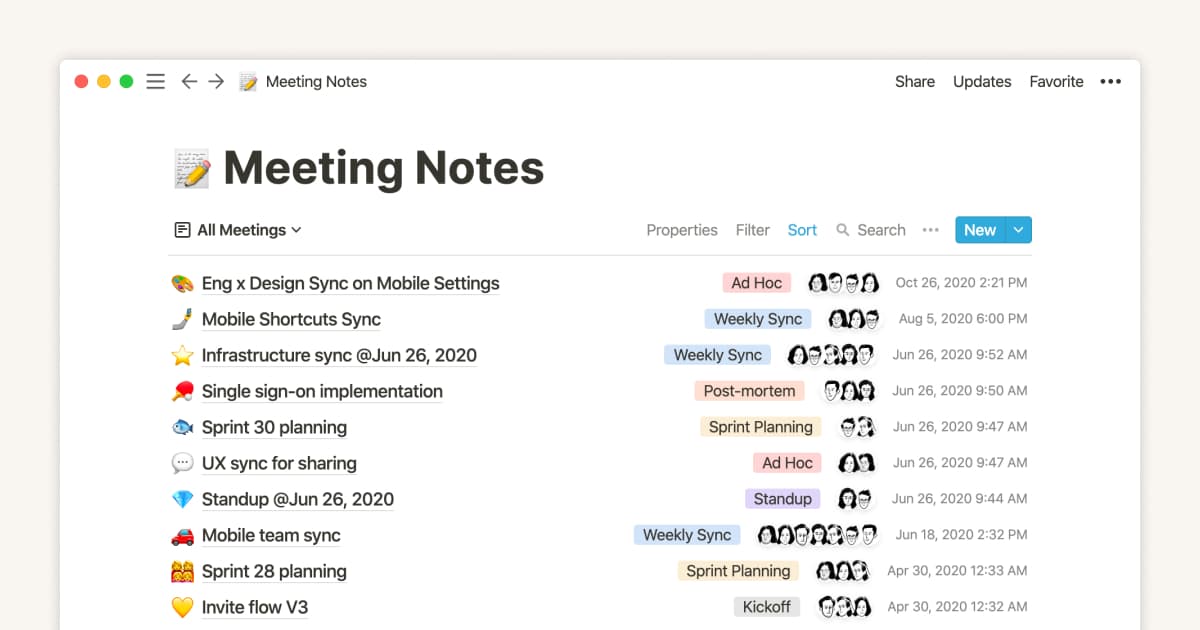
Task: Open the toolbar ellipsis options menu
Action: click(930, 230)
